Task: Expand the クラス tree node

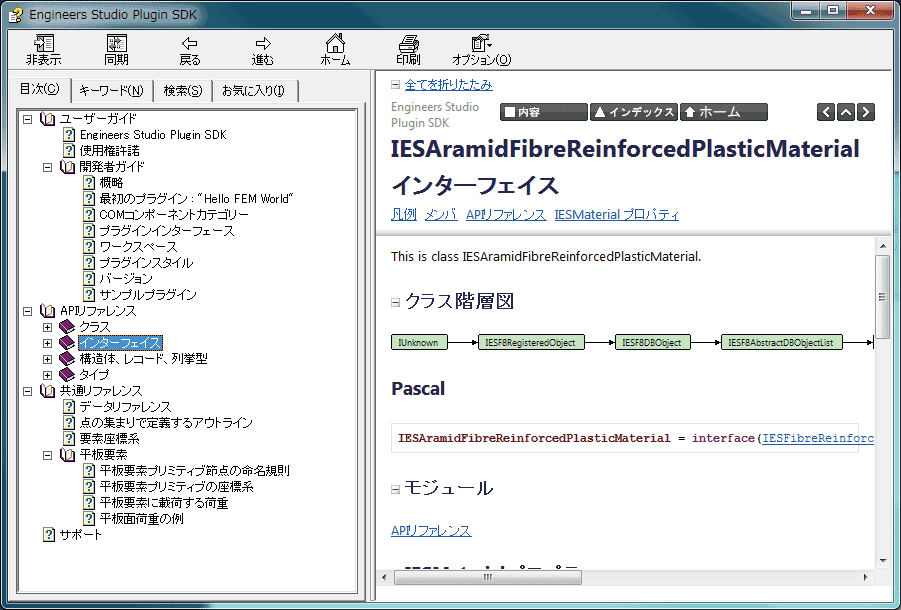Action: pyautogui.click(x=48, y=327)
